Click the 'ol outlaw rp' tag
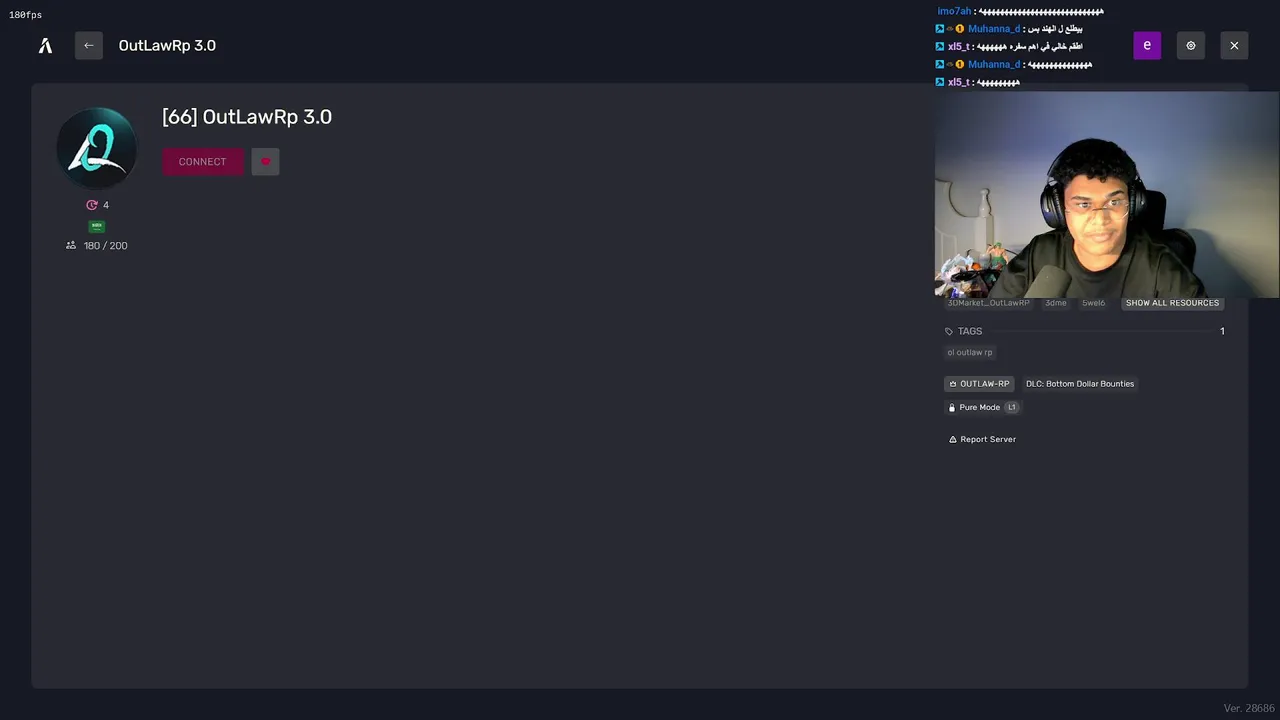 [970, 352]
